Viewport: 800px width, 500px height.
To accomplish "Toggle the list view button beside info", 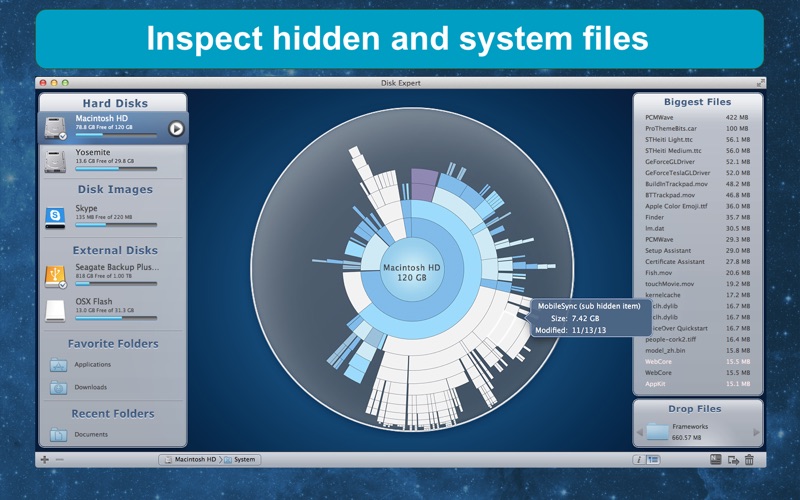I will point(653,459).
